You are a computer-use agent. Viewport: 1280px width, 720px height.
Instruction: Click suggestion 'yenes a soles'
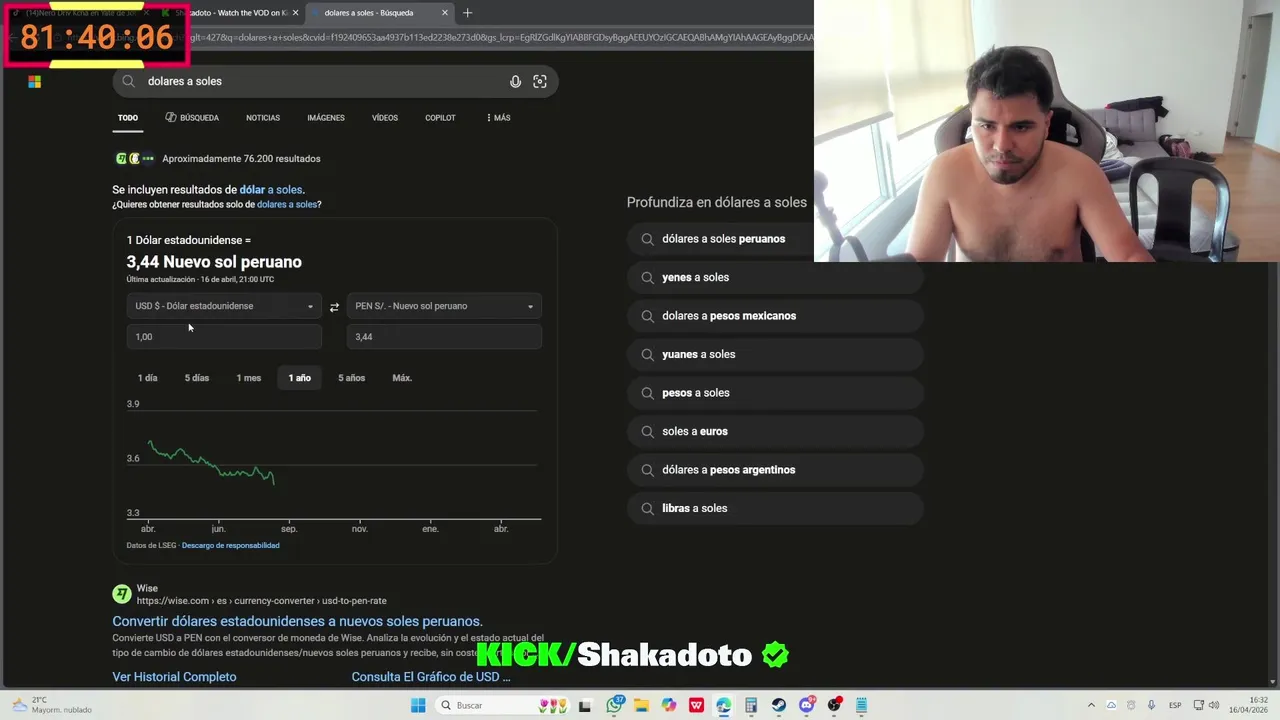(775, 278)
